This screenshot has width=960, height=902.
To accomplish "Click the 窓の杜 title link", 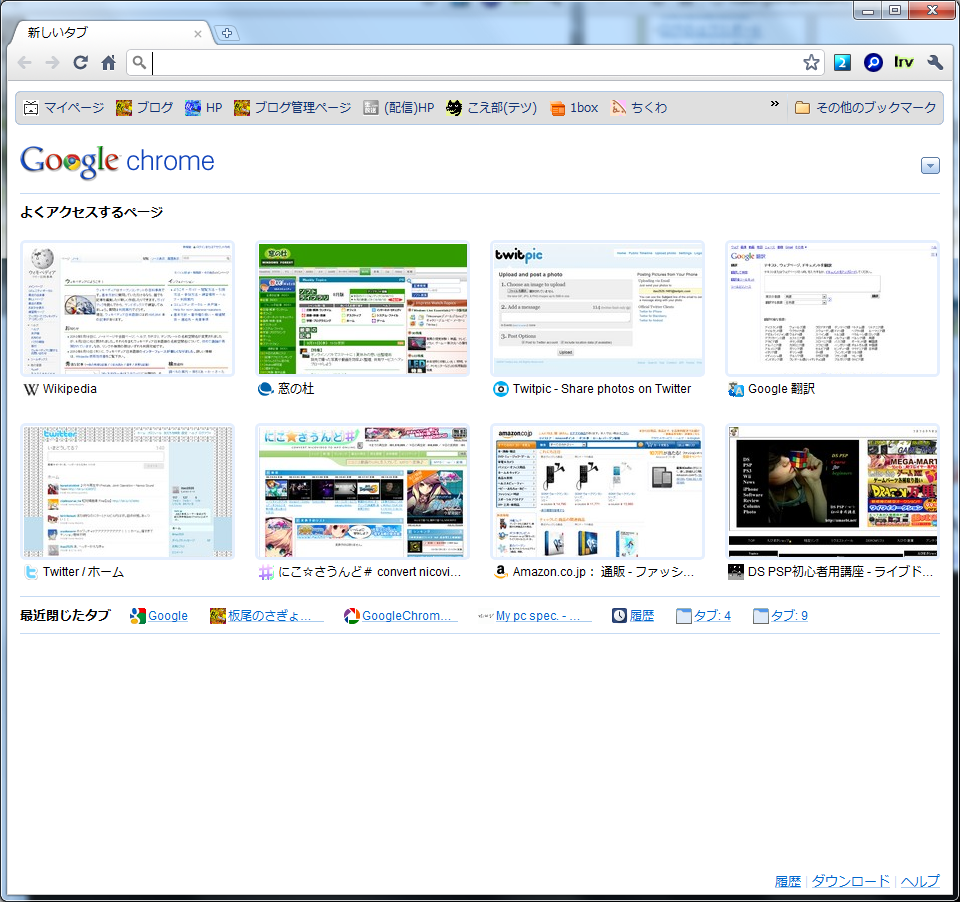I will [x=296, y=389].
